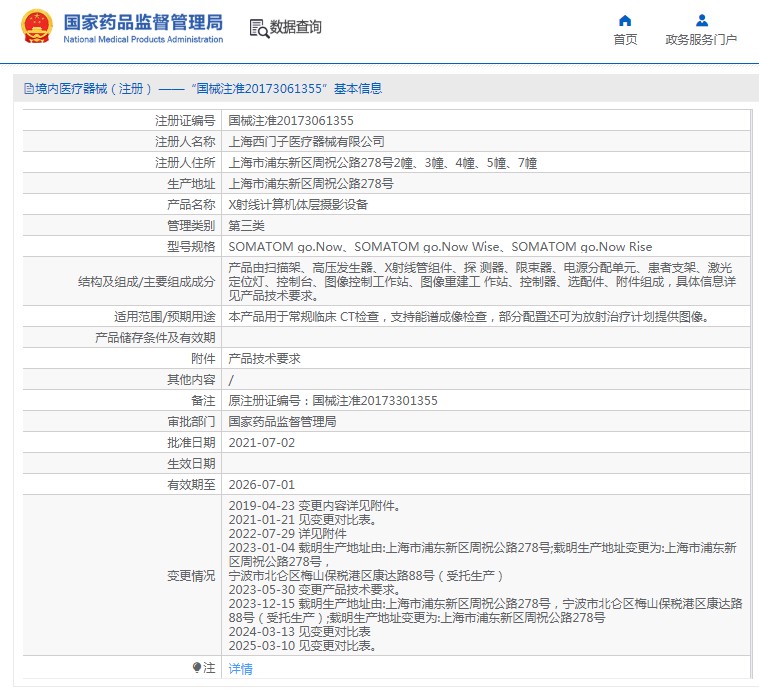Click change entry dated 2023-01-04
Screen dimensions: 759x693
click(x=482, y=555)
